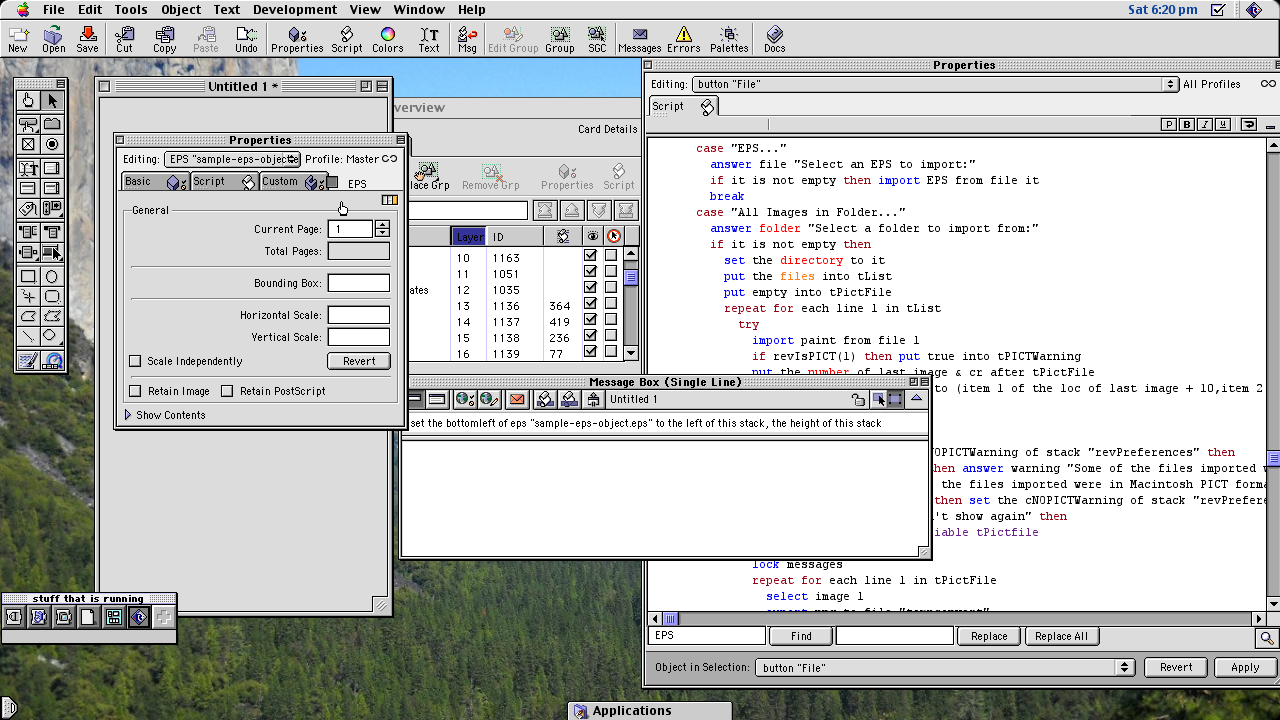Open the Editing button "File" dropdown
The image size is (1280, 720).
pos(935,85)
